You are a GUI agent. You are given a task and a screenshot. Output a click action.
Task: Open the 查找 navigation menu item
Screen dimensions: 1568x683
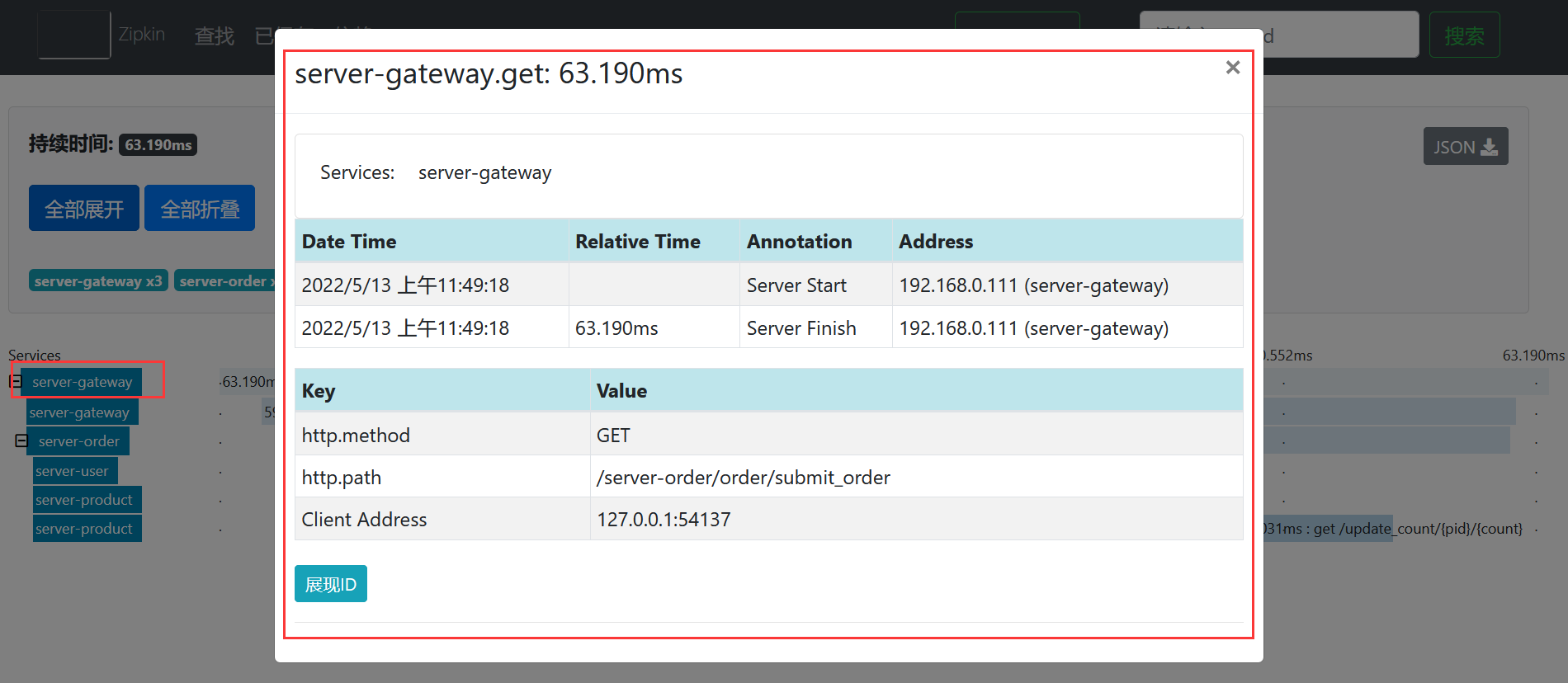[x=214, y=35]
